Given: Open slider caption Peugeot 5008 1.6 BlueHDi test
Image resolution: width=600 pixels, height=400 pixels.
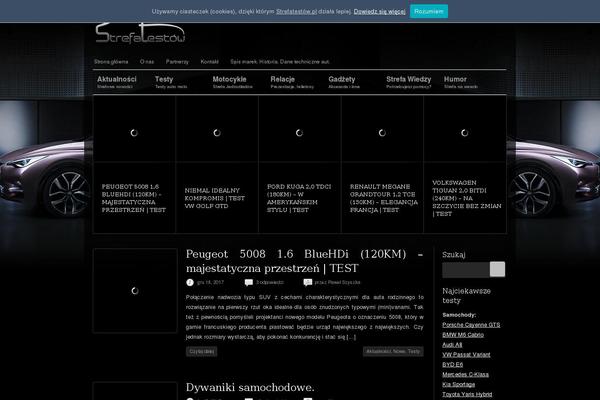Looking at the screenshot, I should point(134,198).
